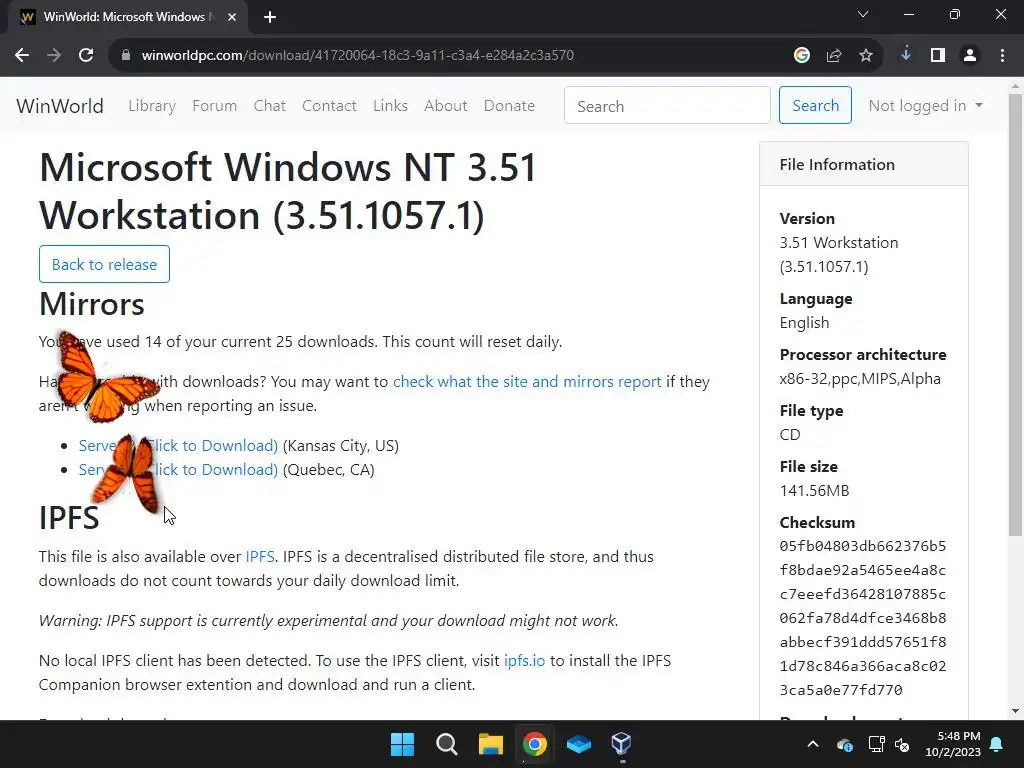
Task: Open the blue box app in taskbar
Action: (x=579, y=744)
